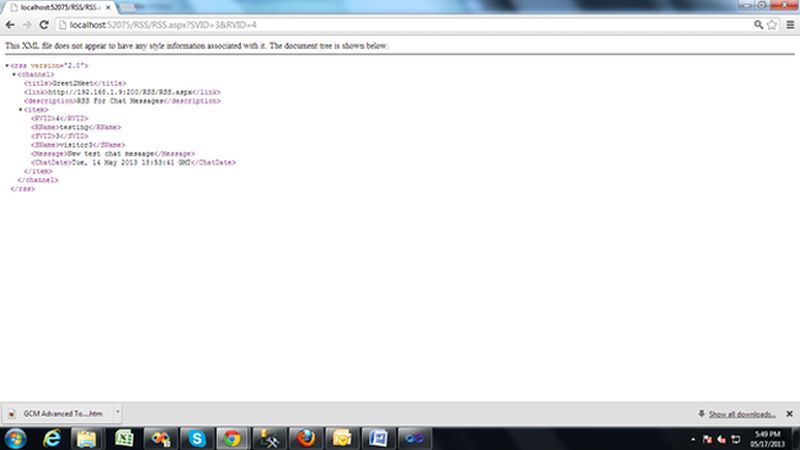The image size is (800, 450).
Task: Click the RName testing line
Action: pos(76,128)
